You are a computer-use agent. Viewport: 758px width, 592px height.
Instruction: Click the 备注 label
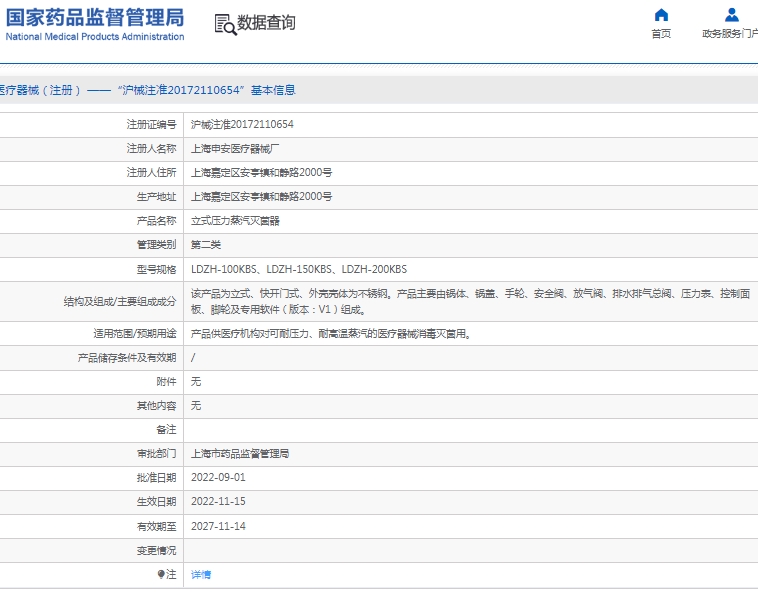coord(166,430)
